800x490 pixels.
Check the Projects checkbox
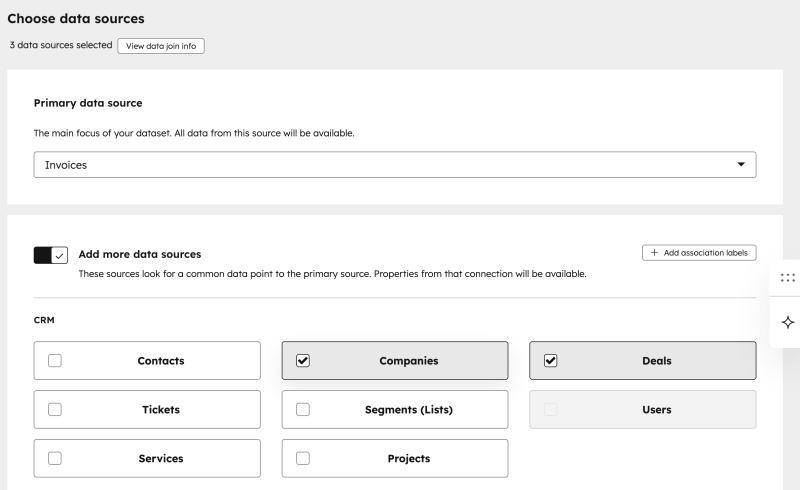[303, 458]
